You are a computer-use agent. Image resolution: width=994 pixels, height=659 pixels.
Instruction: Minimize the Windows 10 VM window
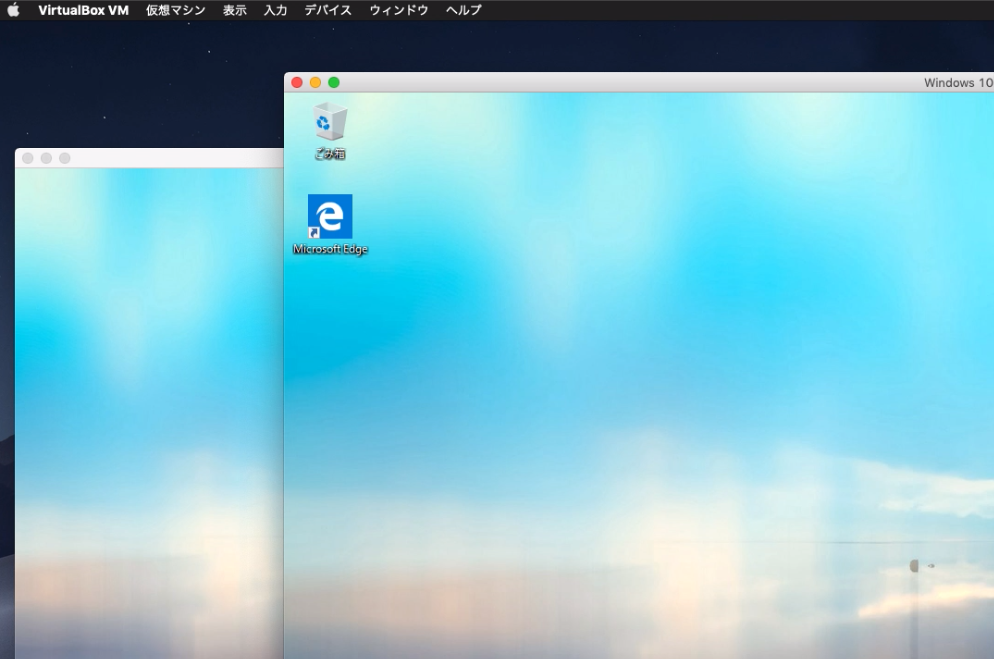pos(315,82)
